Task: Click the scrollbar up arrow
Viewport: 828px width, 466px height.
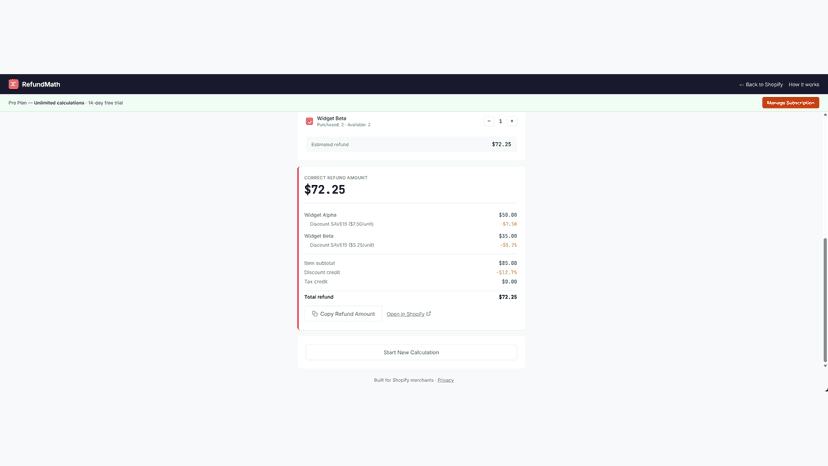Action: 825,115
